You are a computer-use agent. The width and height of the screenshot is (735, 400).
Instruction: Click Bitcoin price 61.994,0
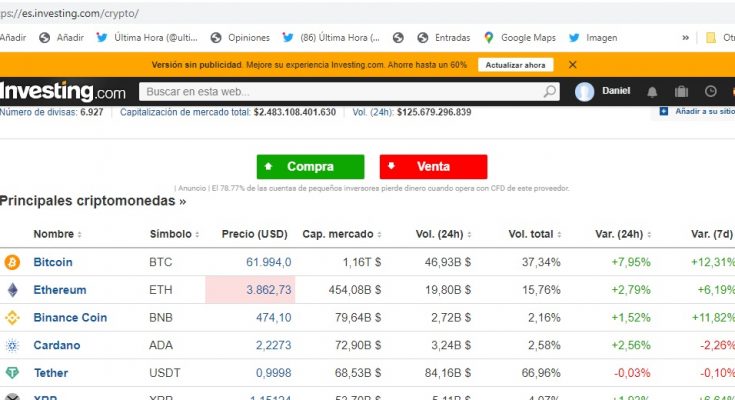[x=269, y=262]
